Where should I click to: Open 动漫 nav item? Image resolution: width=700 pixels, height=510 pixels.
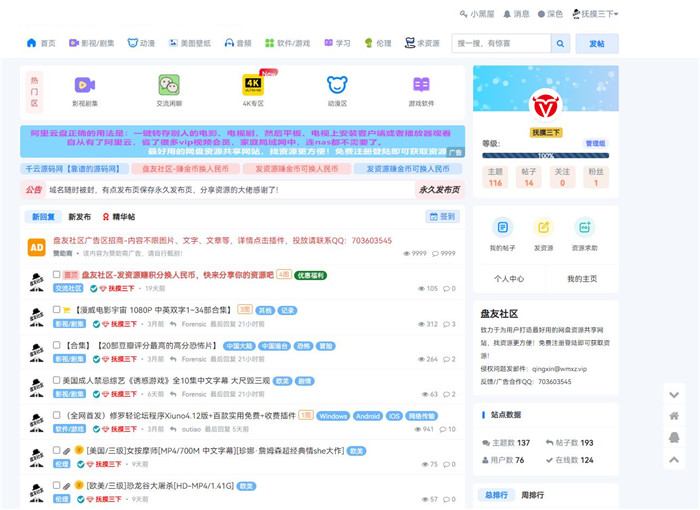[x=141, y=43]
